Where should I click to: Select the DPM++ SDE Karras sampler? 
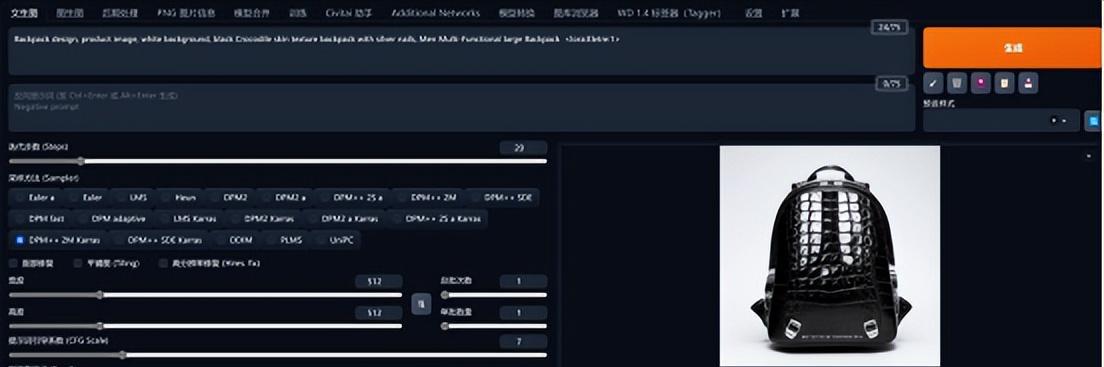pos(158,240)
